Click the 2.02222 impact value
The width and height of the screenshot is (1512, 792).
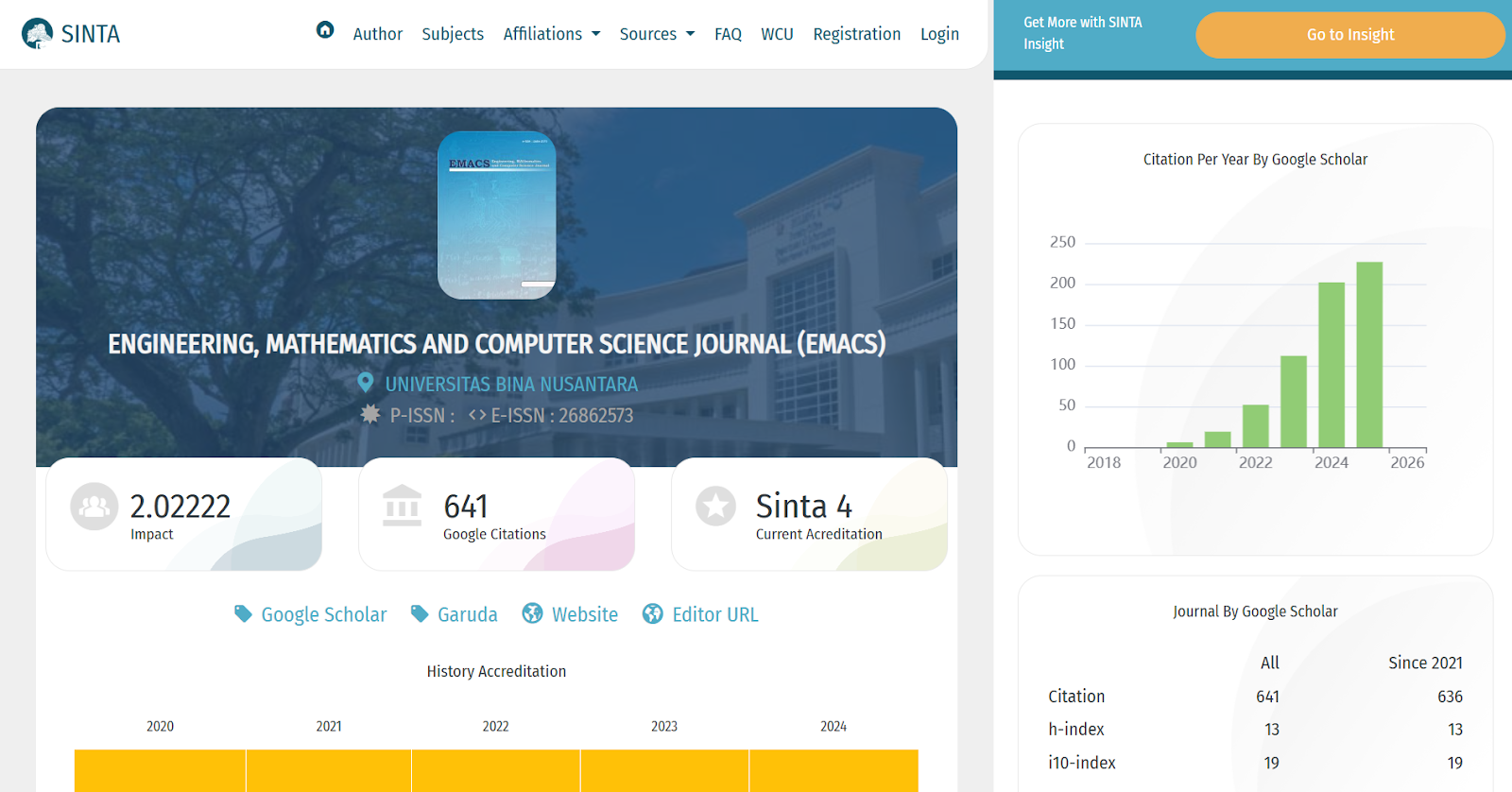180,507
